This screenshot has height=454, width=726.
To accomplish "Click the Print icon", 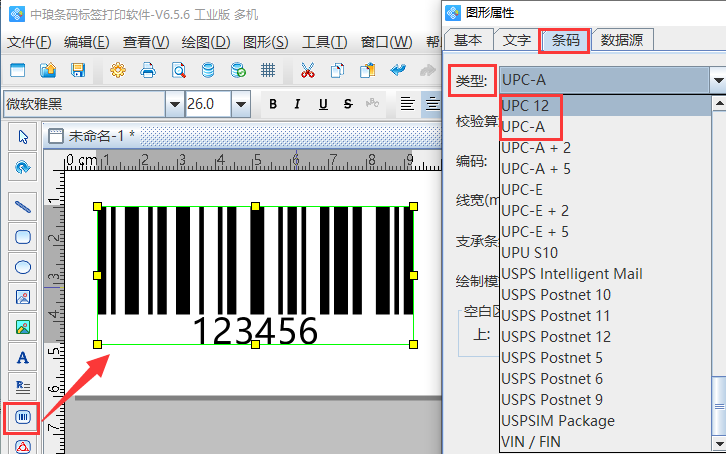I will [x=148, y=70].
